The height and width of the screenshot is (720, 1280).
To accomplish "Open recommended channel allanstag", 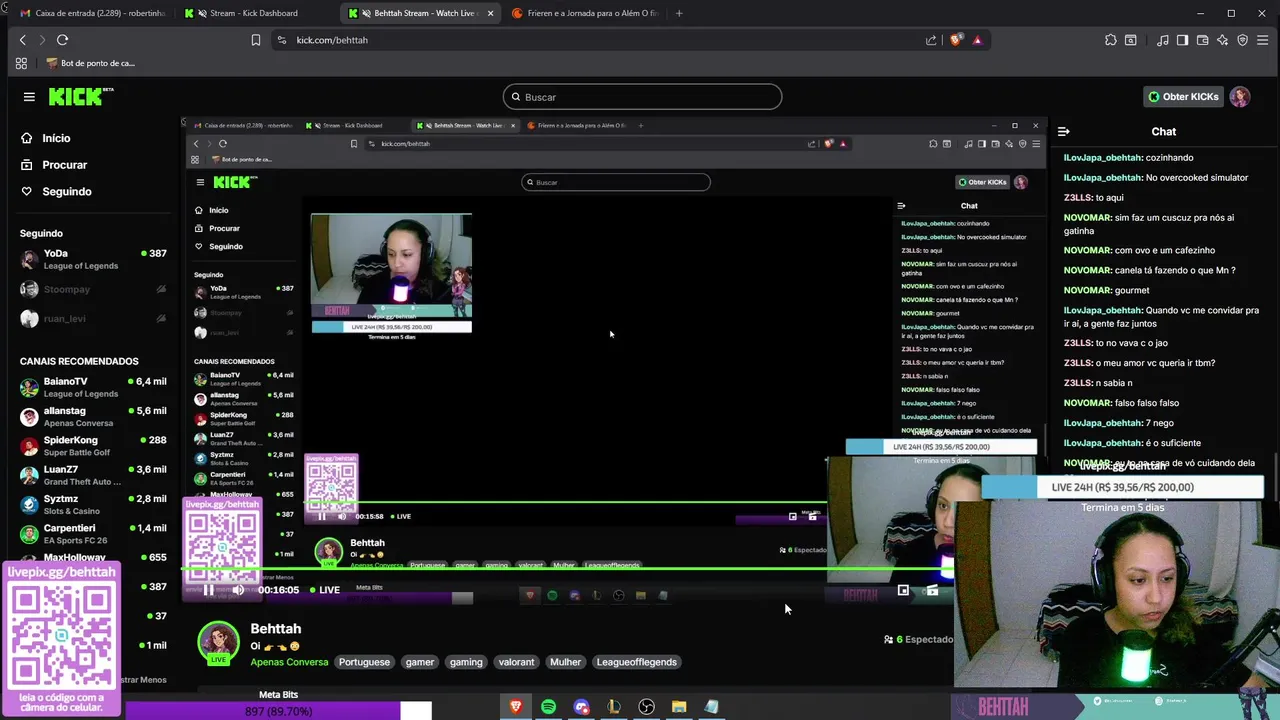I will [x=93, y=417].
